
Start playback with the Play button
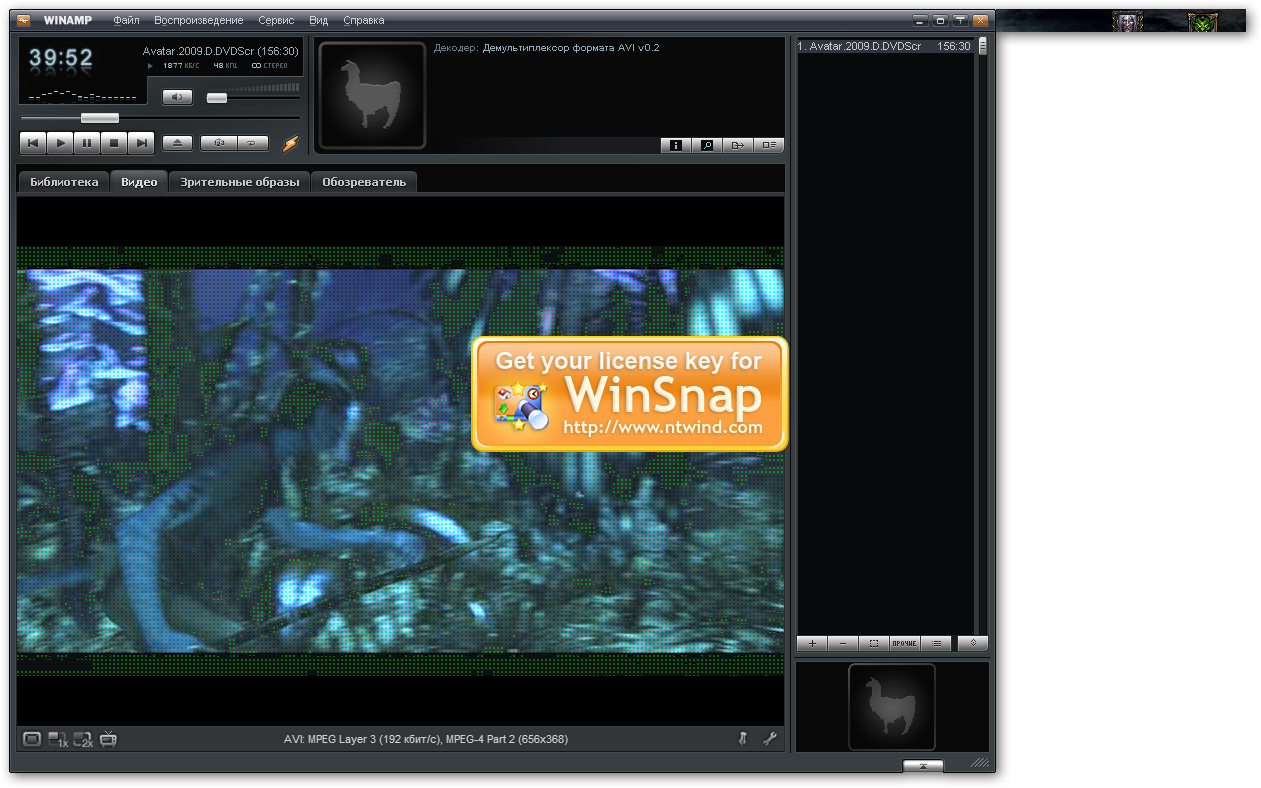point(60,143)
